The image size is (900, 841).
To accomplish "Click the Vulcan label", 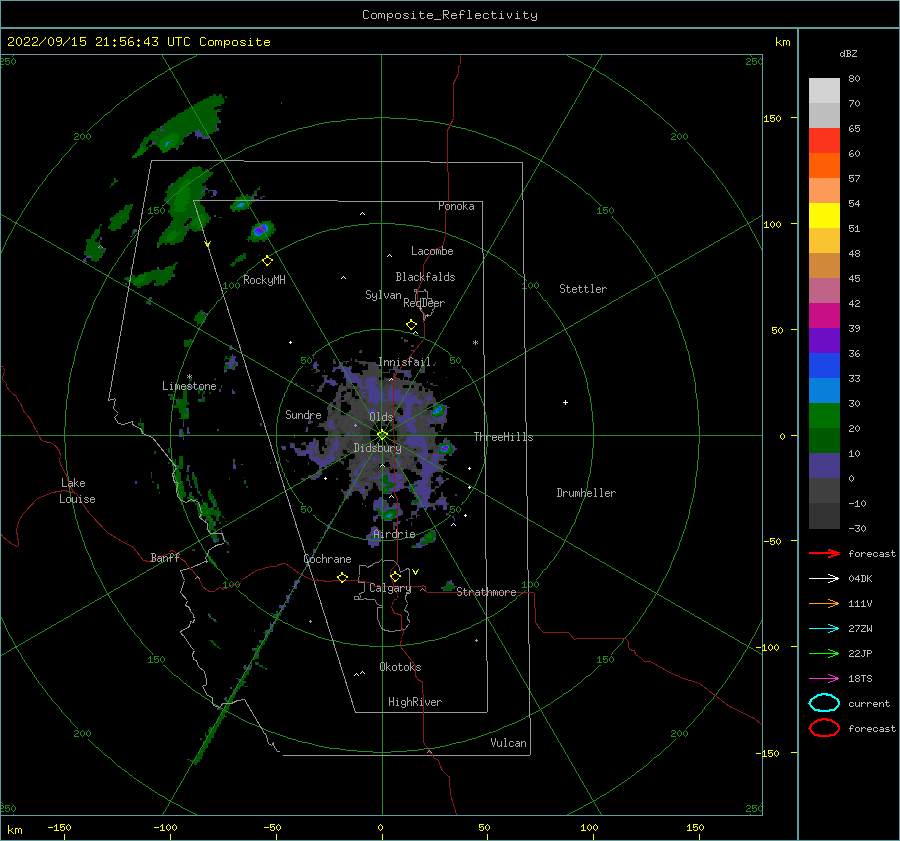I will [508, 743].
